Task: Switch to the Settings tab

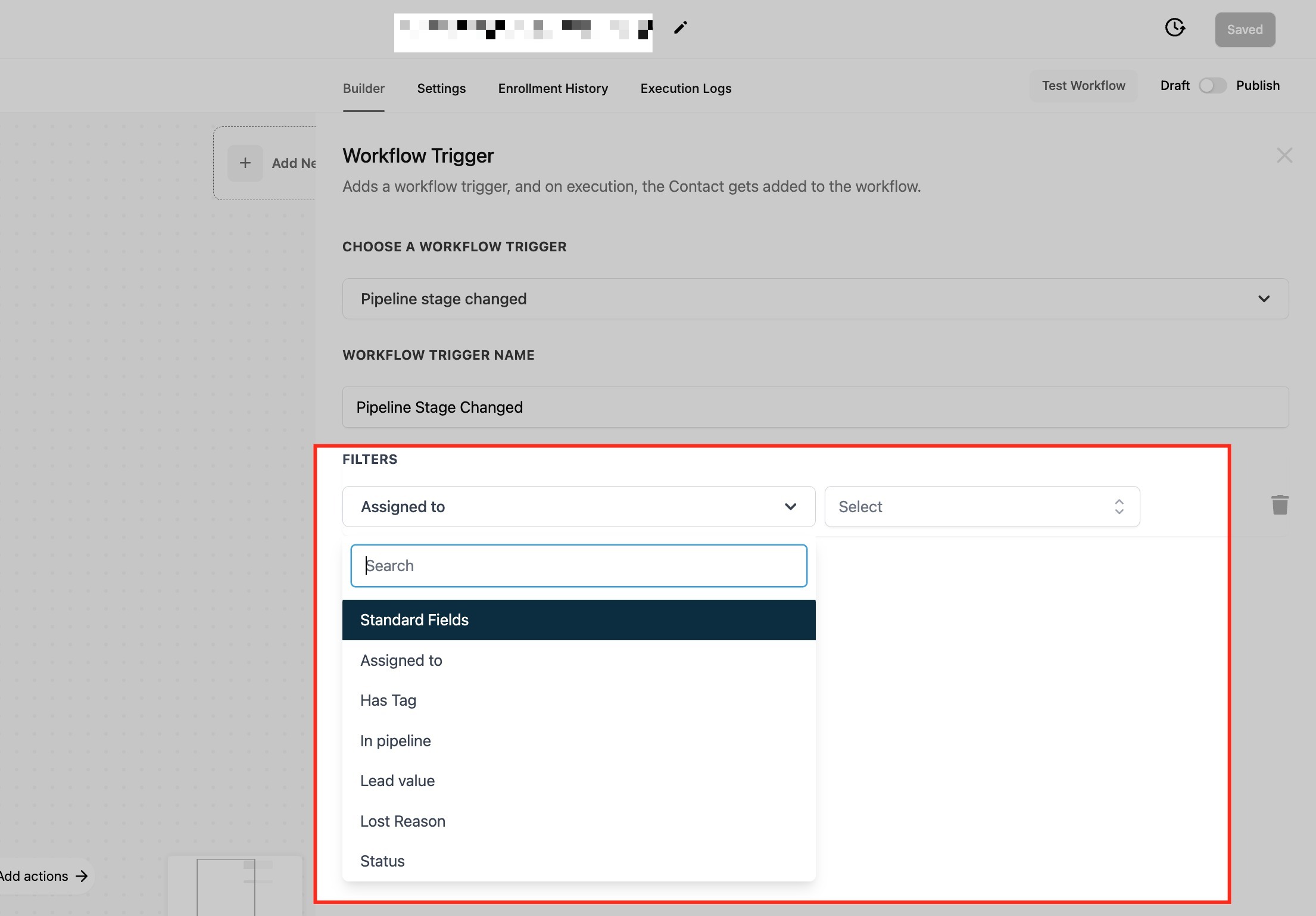Action: pos(441,89)
